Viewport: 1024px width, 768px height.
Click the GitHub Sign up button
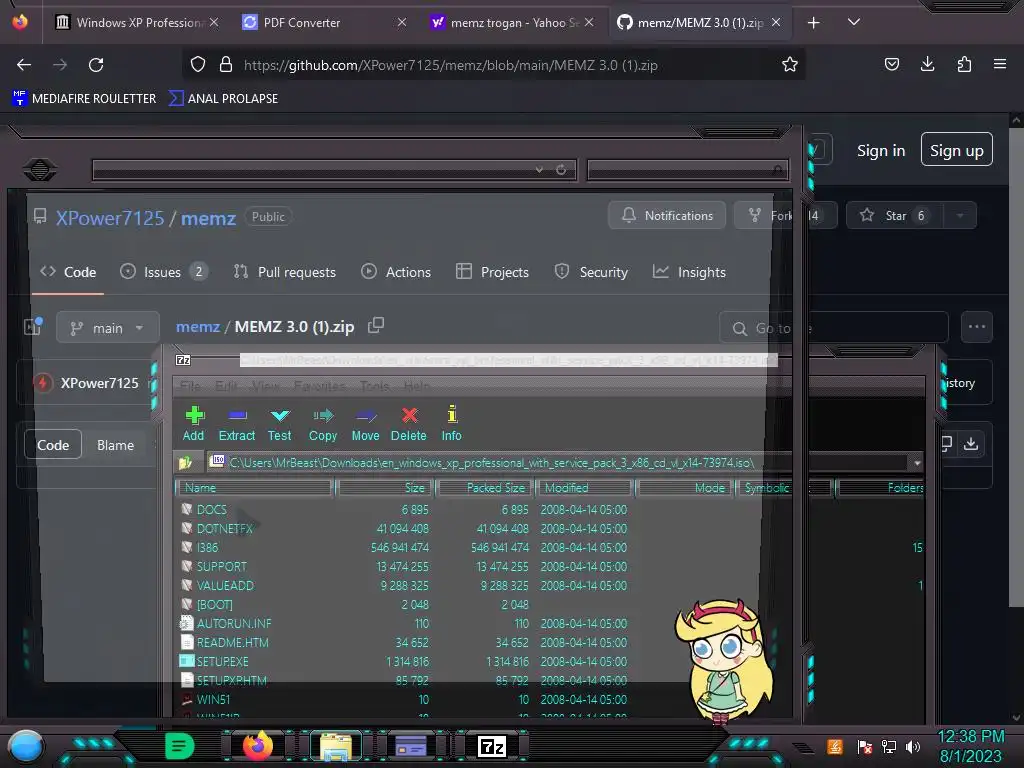tap(957, 150)
